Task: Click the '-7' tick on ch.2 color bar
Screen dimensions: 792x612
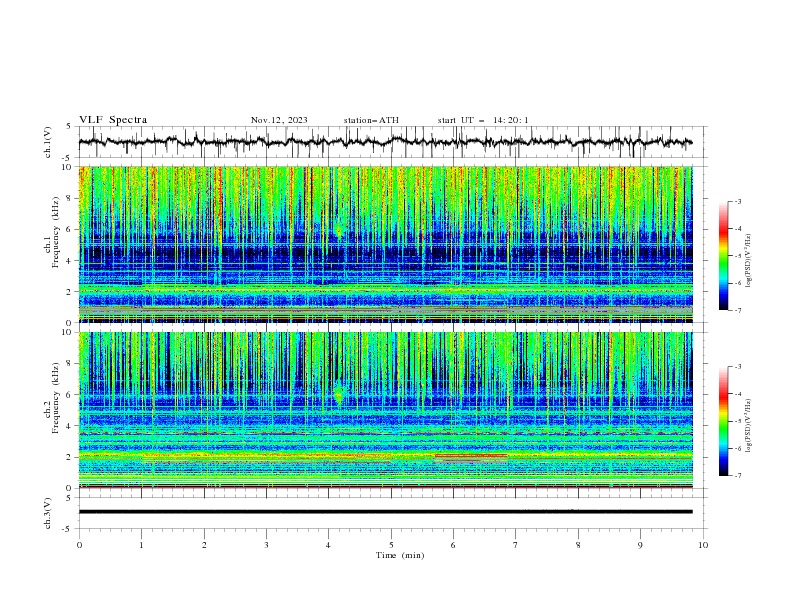Action: pyautogui.click(x=737, y=476)
